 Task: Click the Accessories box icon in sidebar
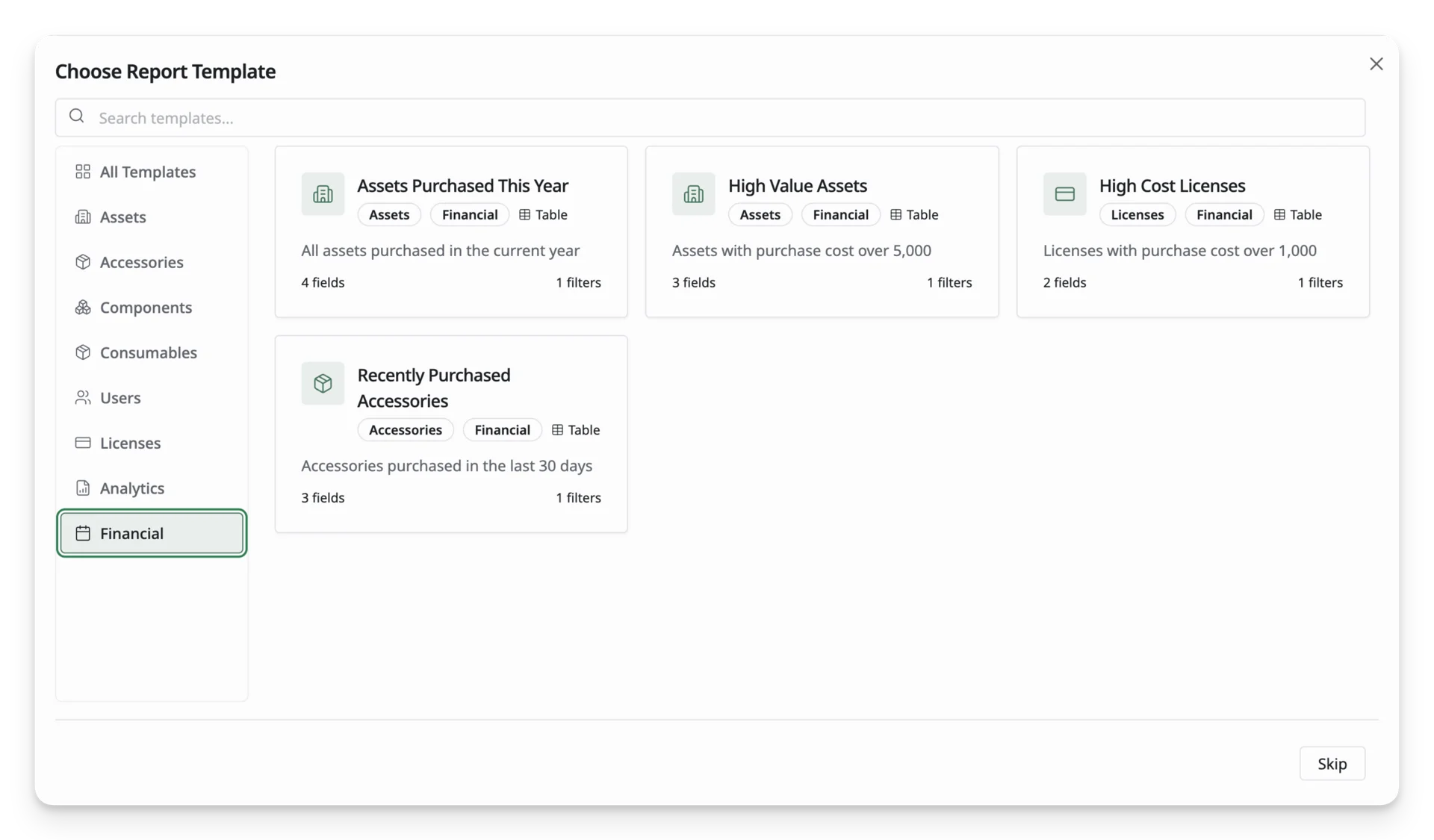coord(83,262)
